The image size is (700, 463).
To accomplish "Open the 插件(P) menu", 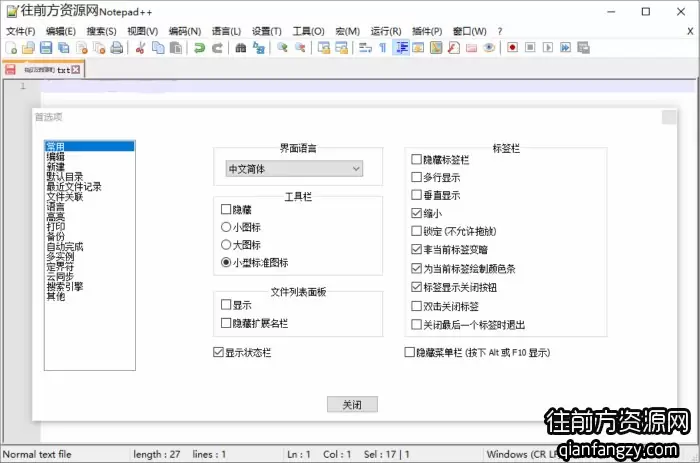I will coord(427,31).
